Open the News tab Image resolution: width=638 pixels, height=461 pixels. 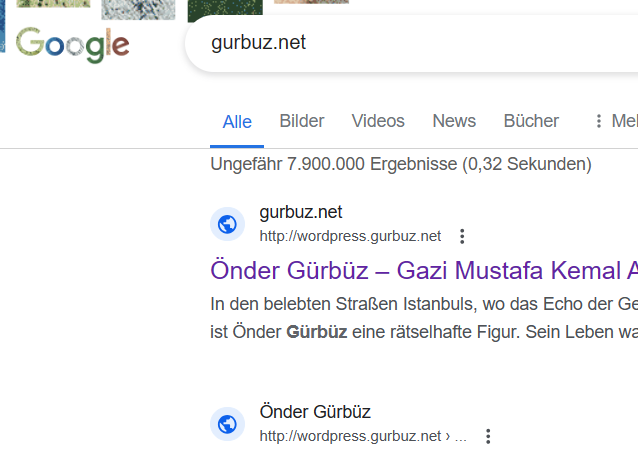(x=454, y=121)
